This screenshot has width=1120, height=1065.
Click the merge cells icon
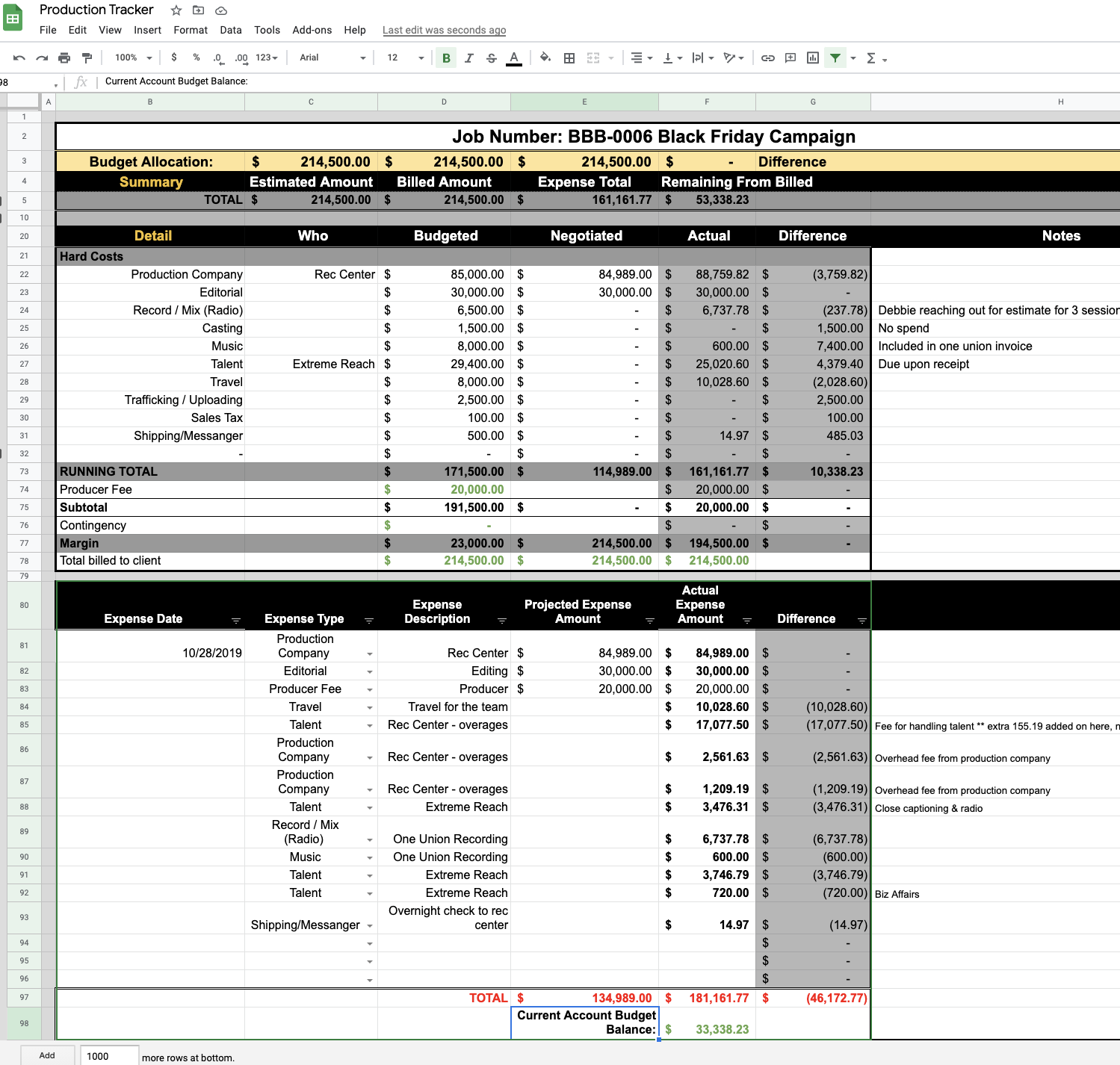[593, 58]
